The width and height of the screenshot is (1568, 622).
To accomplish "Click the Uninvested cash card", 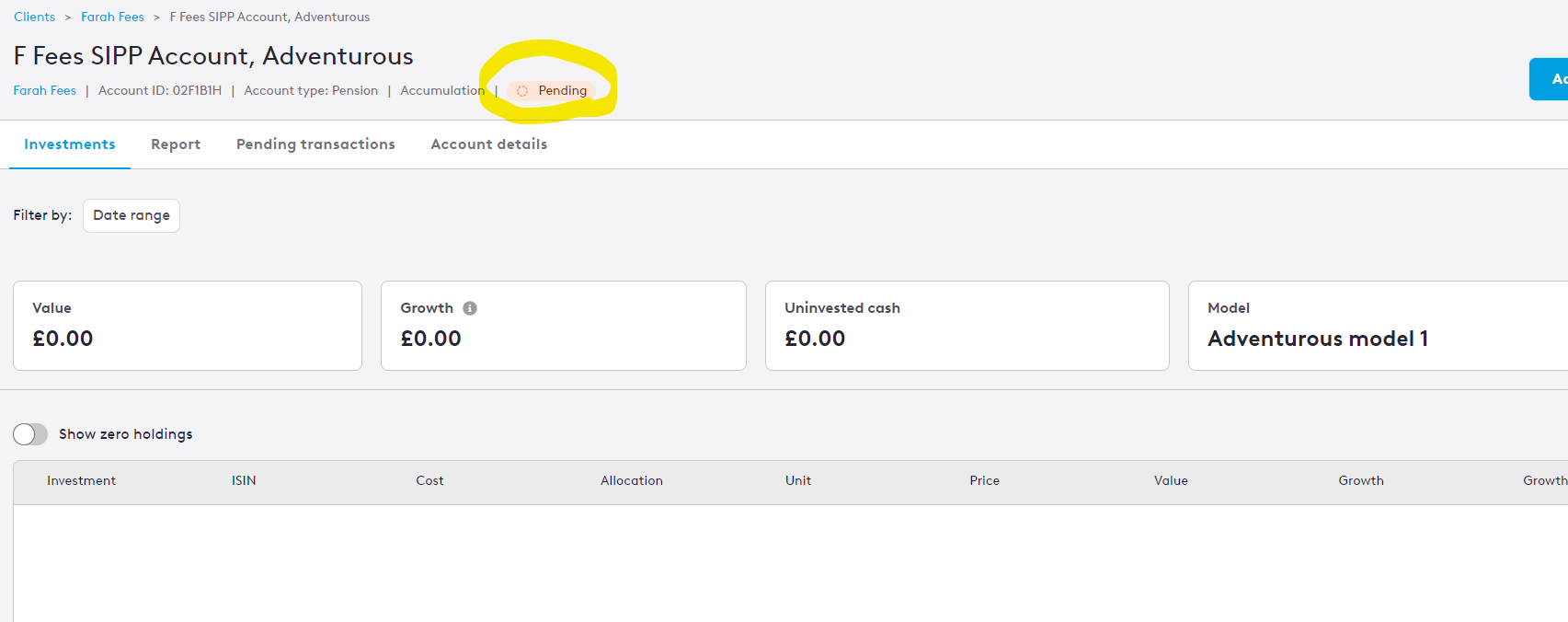I will (967, 326).
